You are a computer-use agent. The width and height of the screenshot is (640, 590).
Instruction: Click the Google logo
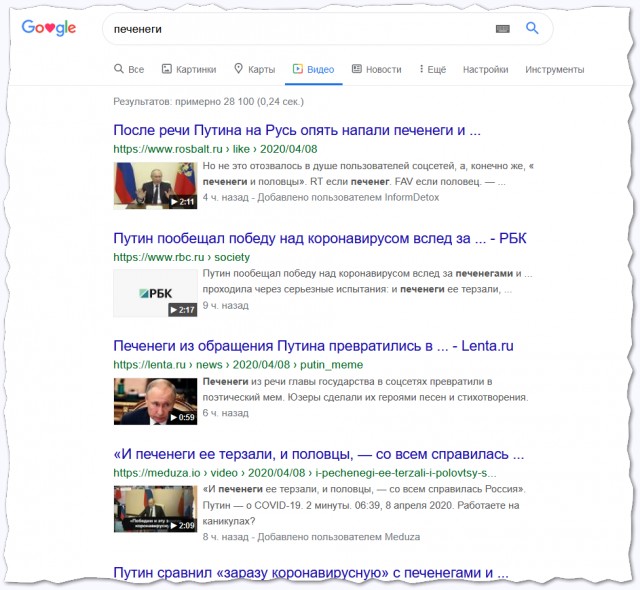(x=49, y=28)
